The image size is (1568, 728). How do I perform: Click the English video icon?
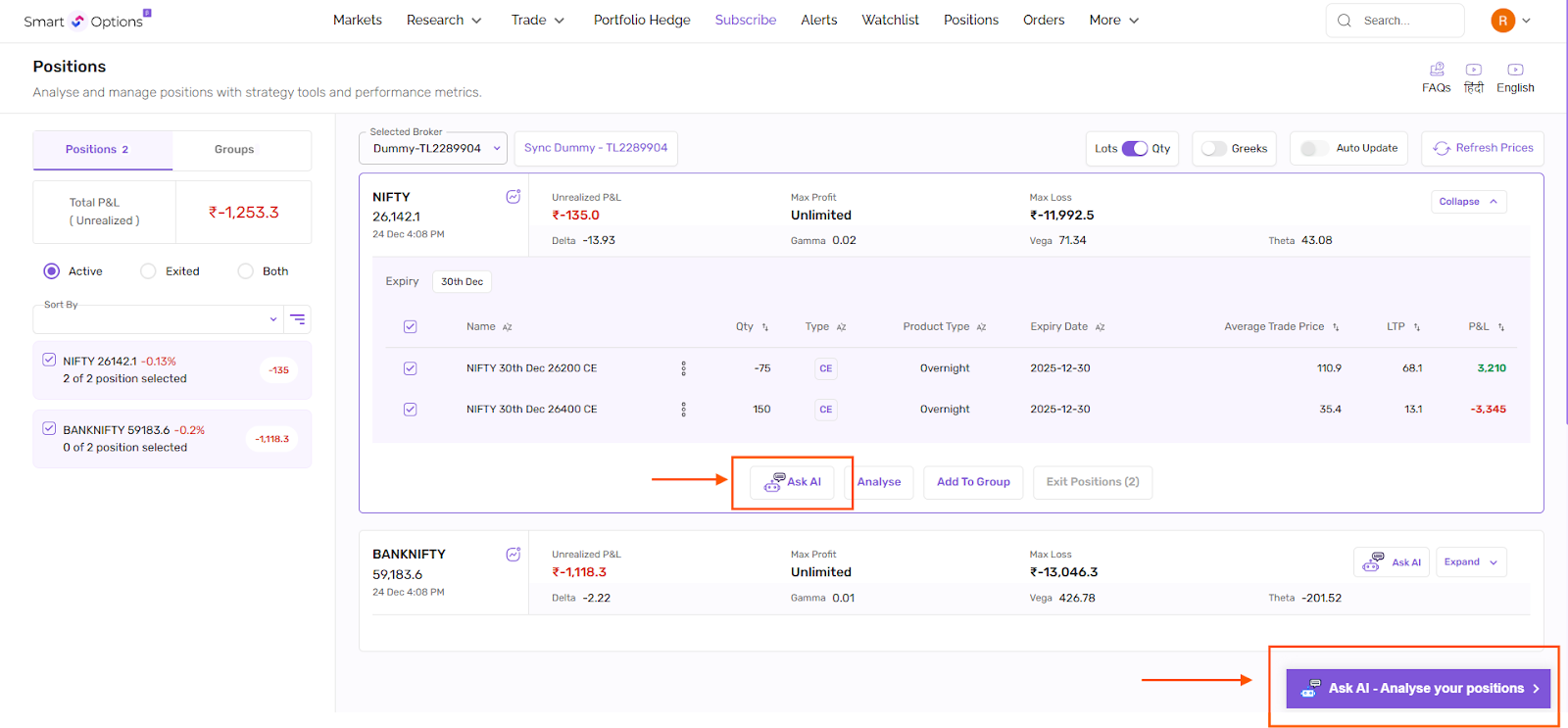coord(1515,71)
